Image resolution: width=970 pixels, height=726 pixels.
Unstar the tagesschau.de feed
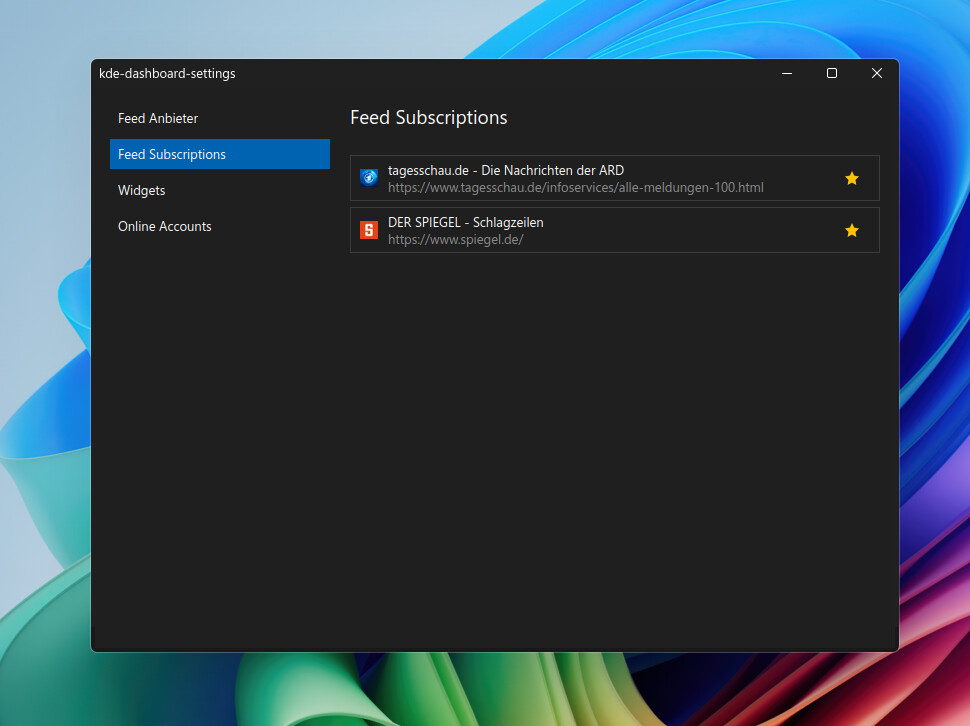tap(851, 178)
